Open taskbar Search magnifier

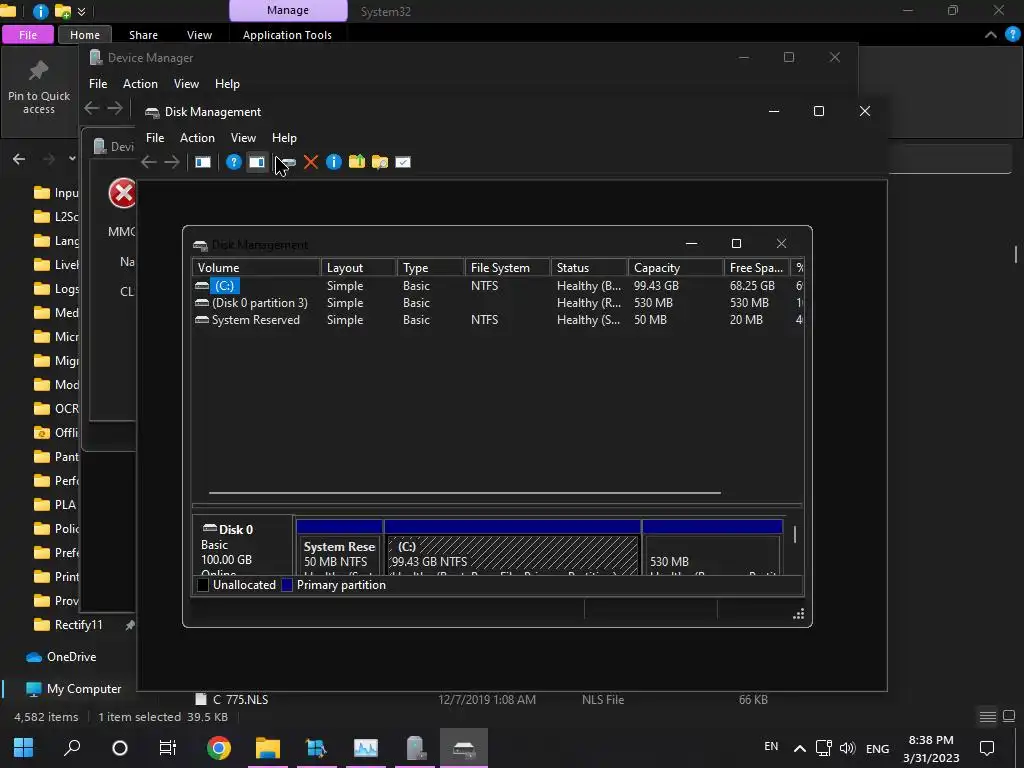[x=72, y=748]
